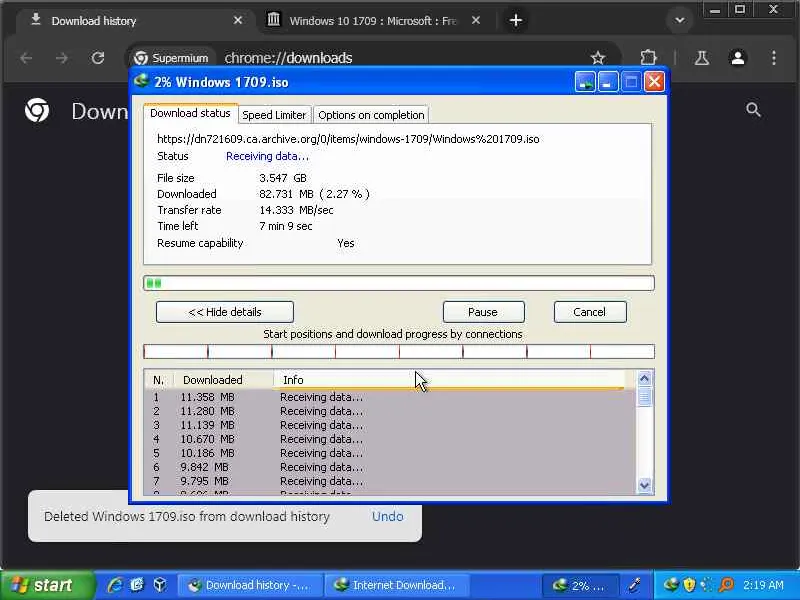The width and height of the screenshot is (800, 600).
Task: Click the taskbar clock showing 2:19 AM
Action: [x=763, y=585]
